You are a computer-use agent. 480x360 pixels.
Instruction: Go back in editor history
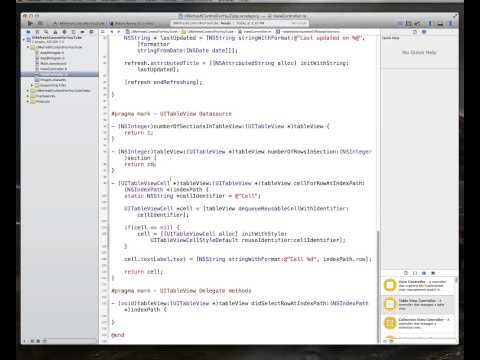pos(112,32)
